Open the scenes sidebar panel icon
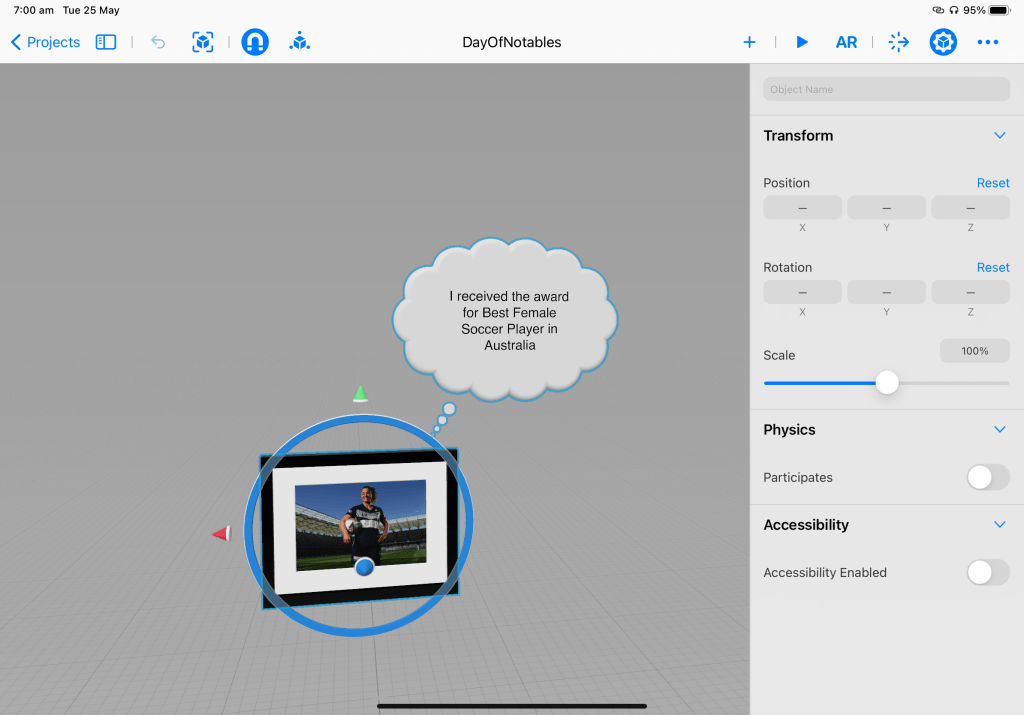 pyautogui.click(x=106, y=42)
